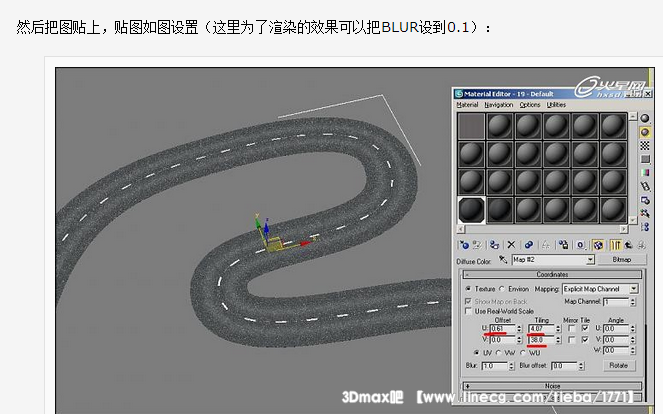Toggle Show Map in Viewport icon
663x414 pixels.
click(598, 245)
